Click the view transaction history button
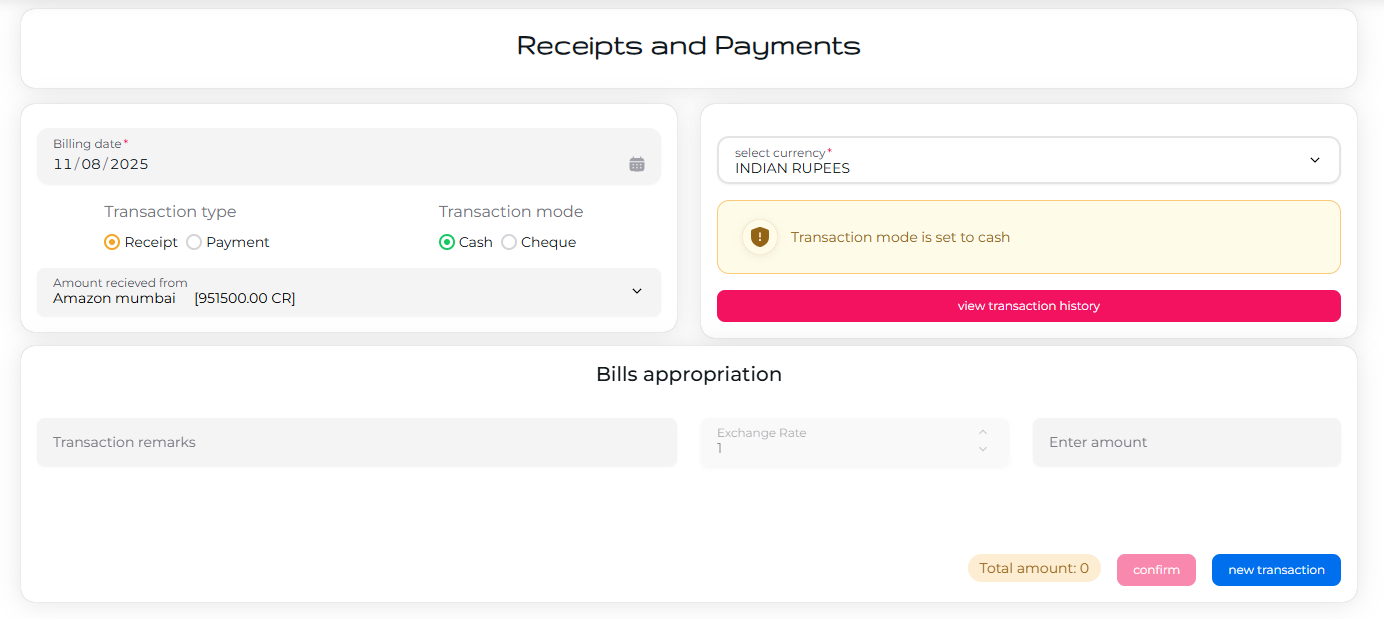 point(1028,306)
